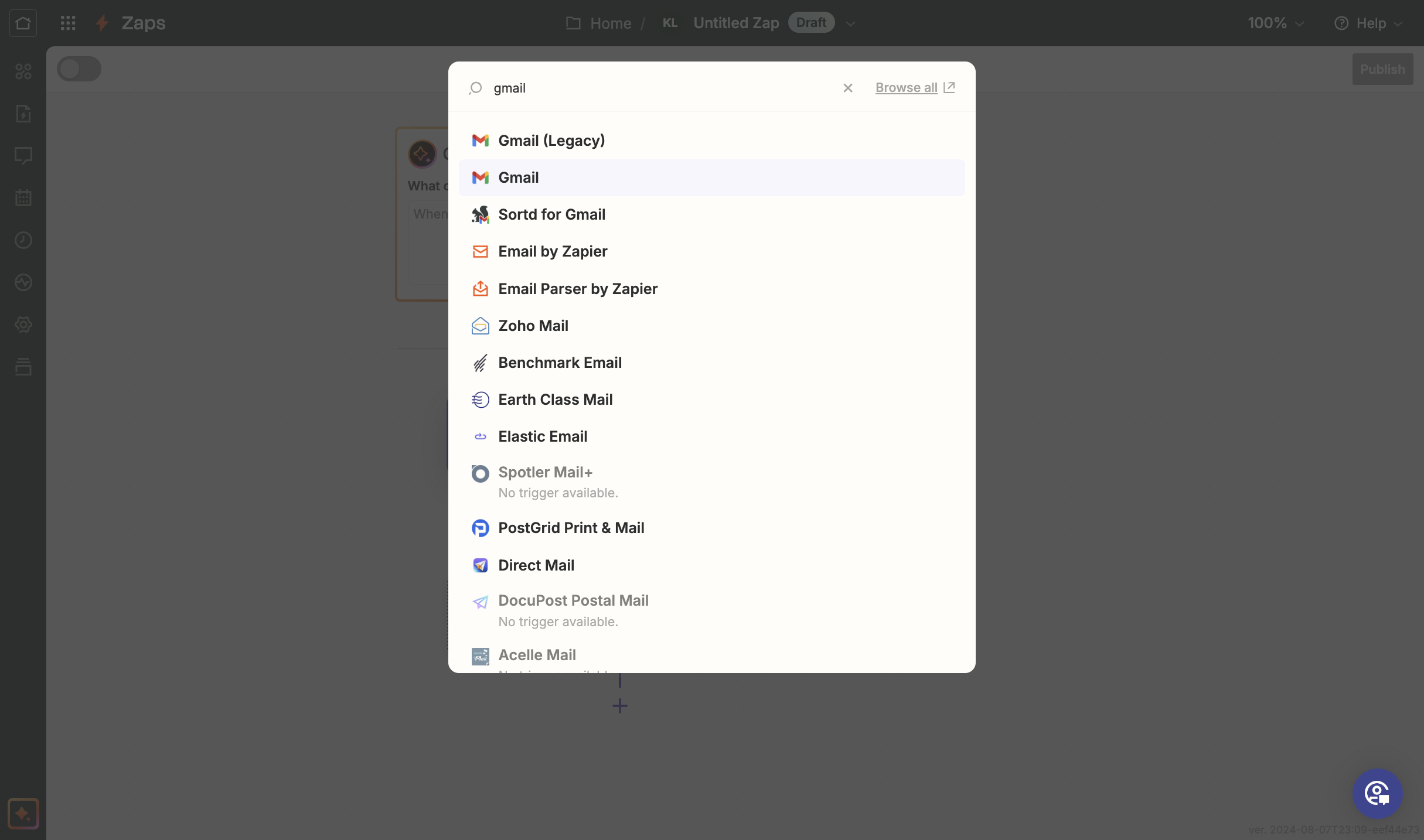
Task: Open the 100% zoom dropdown
Action: [x=1276, y=23]
